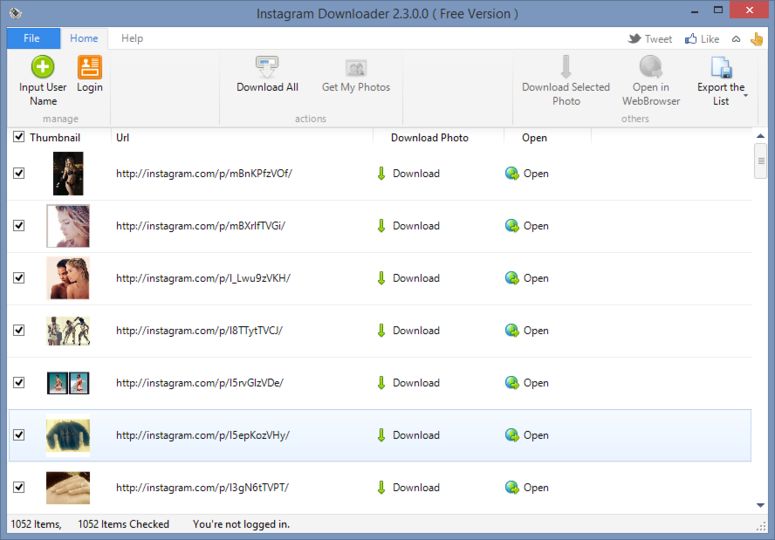Screen dimensions: 775x540
Task: Uncheck the I3gN6tTVPT row checkbox
Action: point(19,488)
